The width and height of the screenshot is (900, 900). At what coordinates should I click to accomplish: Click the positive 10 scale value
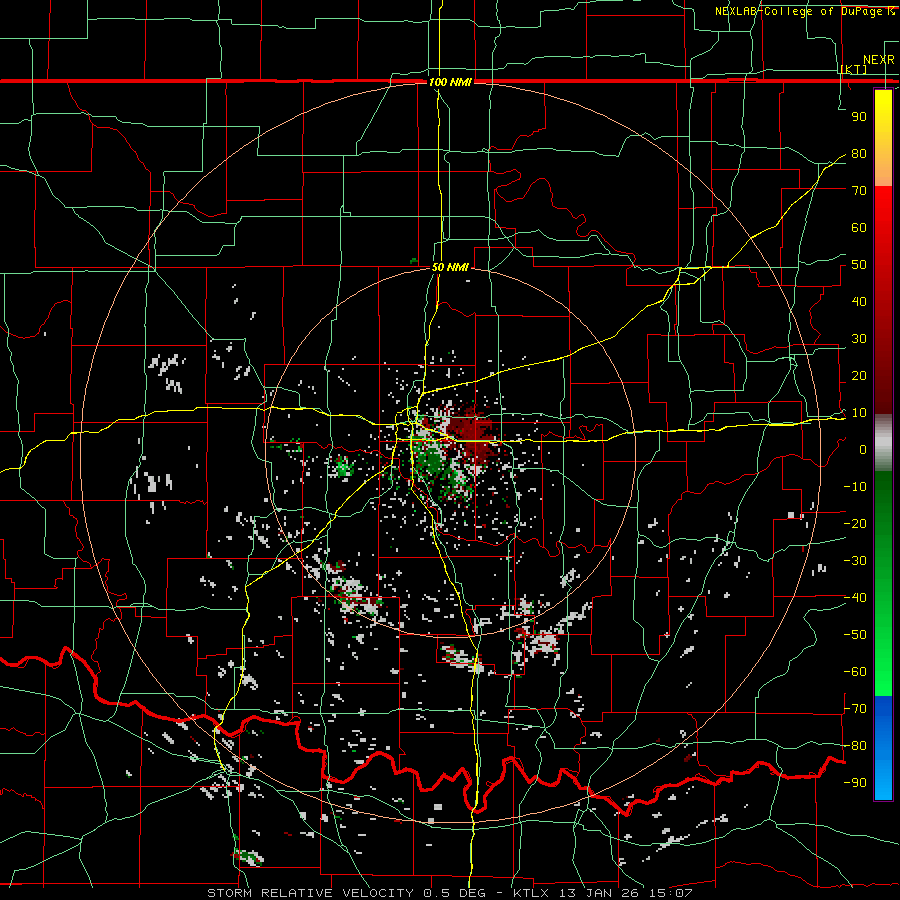tap(859, 413)
